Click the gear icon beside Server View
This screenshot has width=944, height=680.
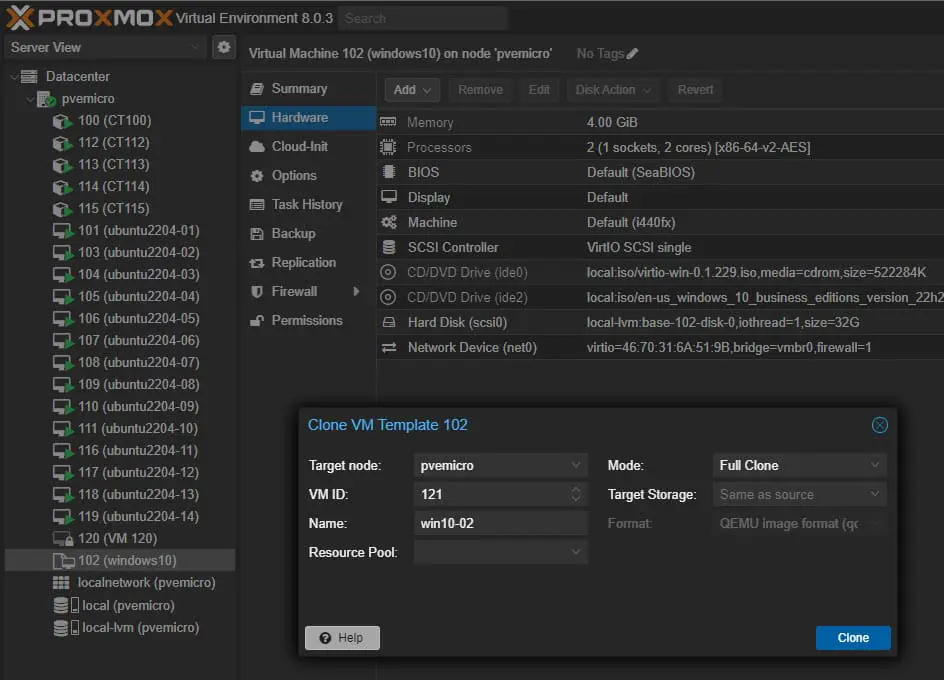pos(223,47)
